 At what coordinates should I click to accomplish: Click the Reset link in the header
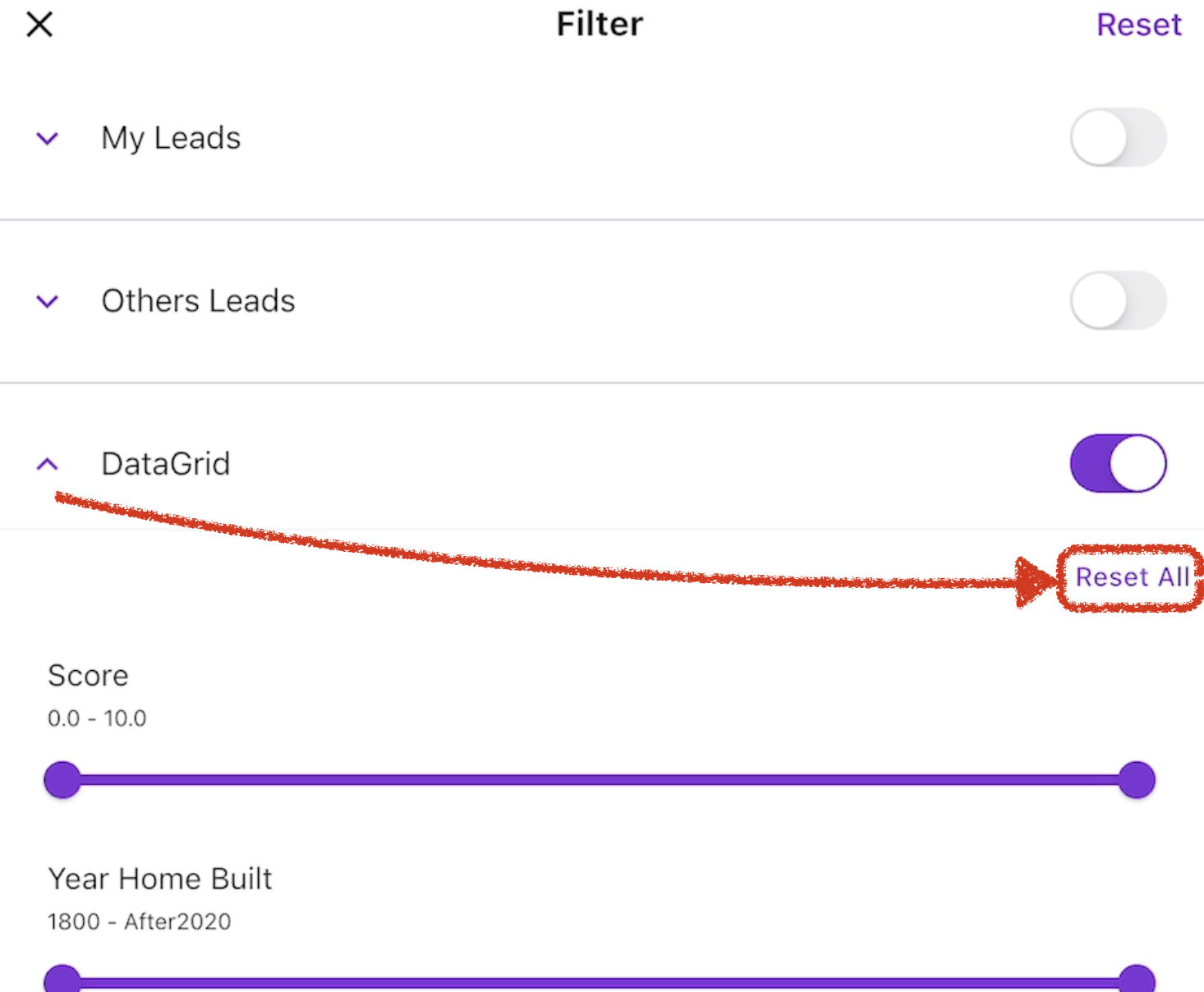[x=1138, y=25]
